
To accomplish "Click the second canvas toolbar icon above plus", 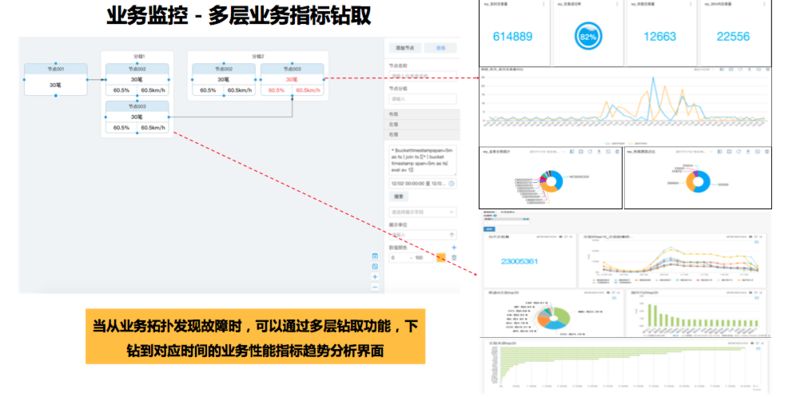I will [x=375, y=266].
